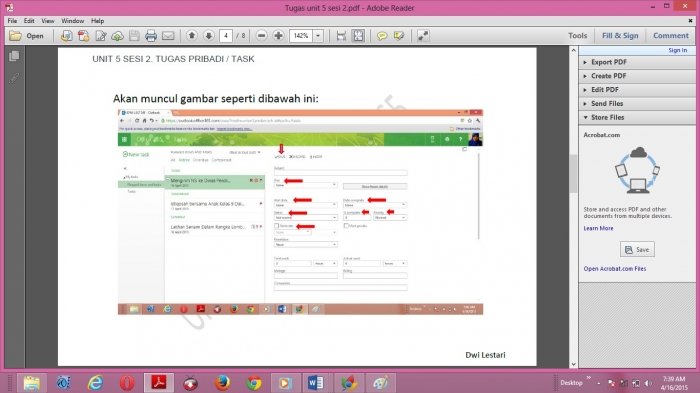700x393 pixels.
Task: Click the scroll down arrow of document
Action: 574,364
